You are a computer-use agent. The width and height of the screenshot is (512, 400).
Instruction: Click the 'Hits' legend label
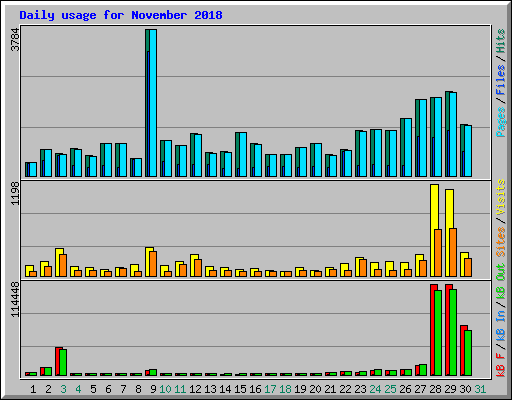(x=501, y=41)
